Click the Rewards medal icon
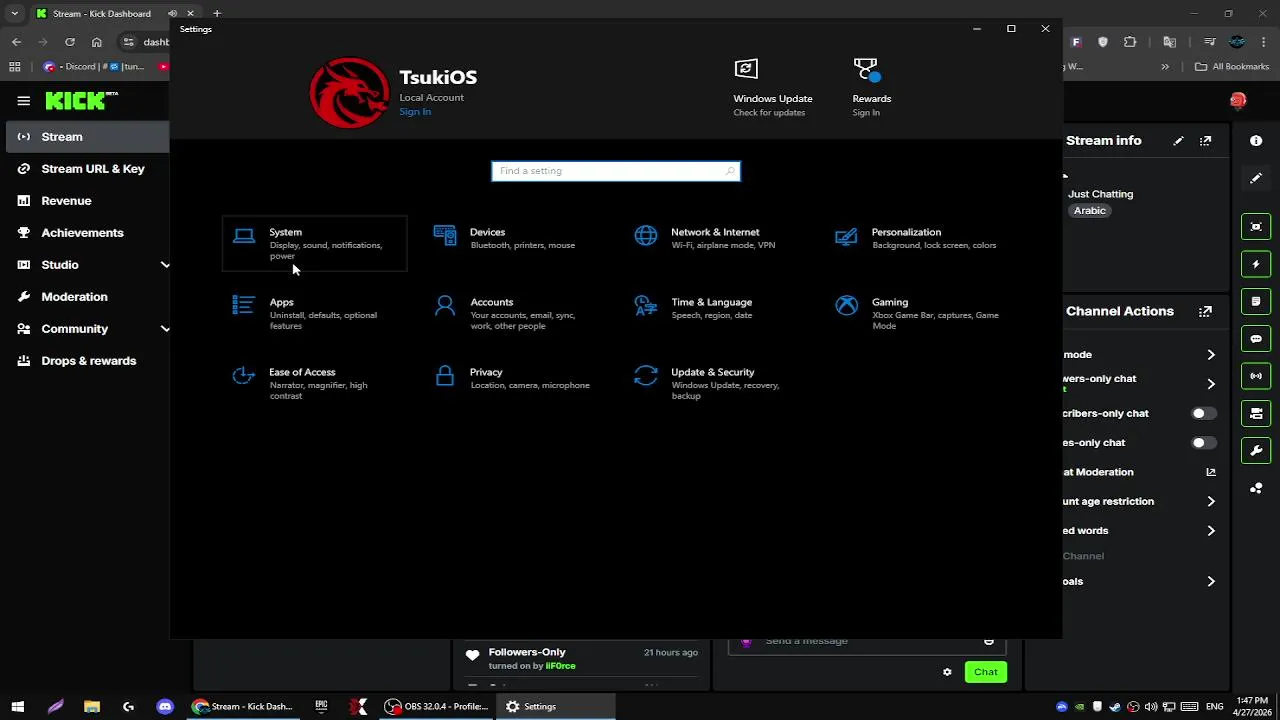 866,70
